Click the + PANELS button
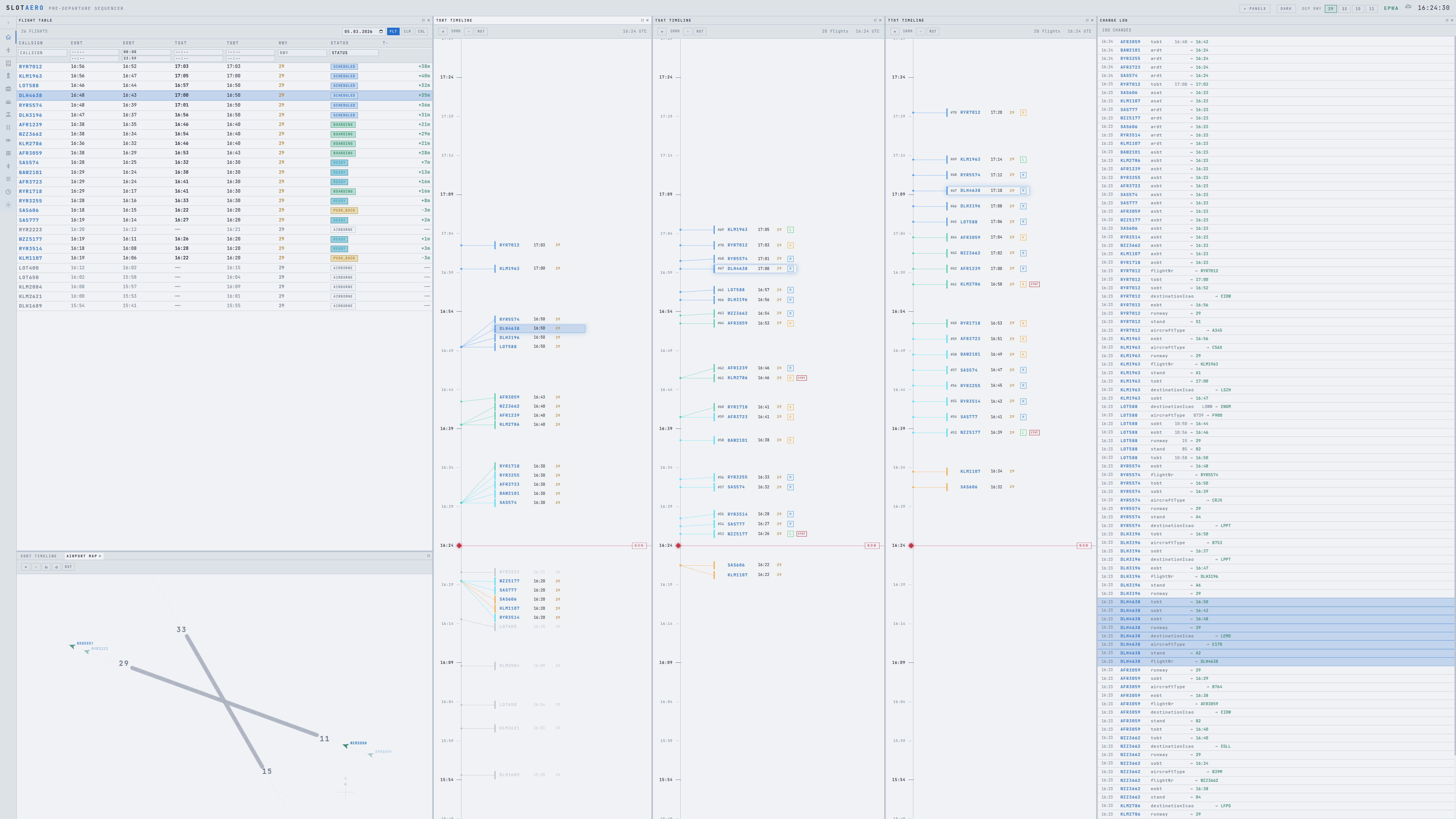 (x=1256, y=8)
